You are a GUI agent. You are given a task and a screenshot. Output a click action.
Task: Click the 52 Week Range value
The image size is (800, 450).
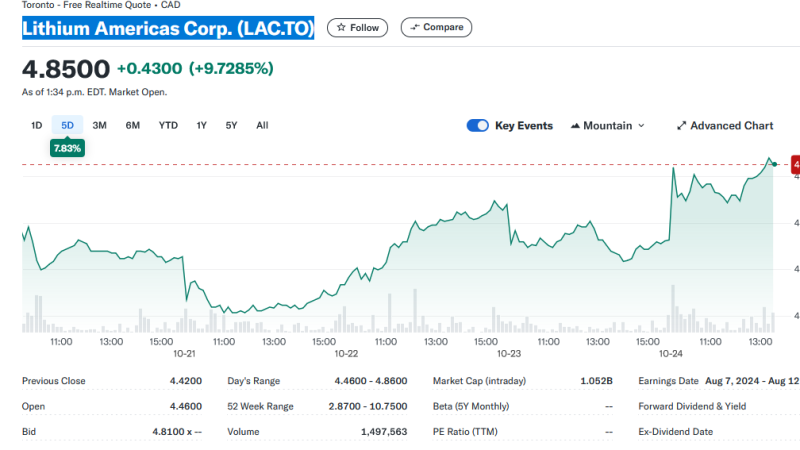pyautogui.click(x=368, y=407)
